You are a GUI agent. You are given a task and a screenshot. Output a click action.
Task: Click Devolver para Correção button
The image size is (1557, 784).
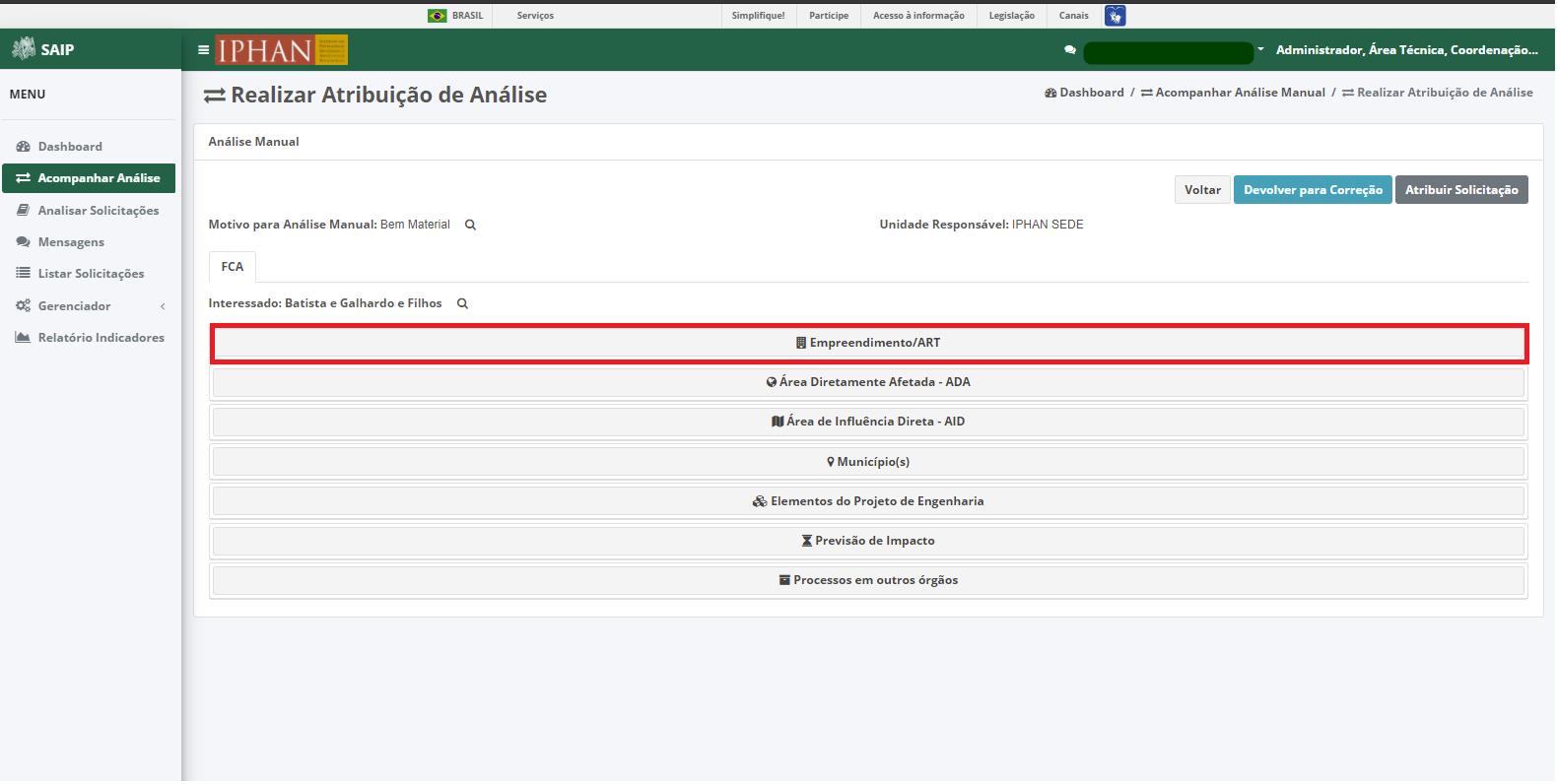1313,190
